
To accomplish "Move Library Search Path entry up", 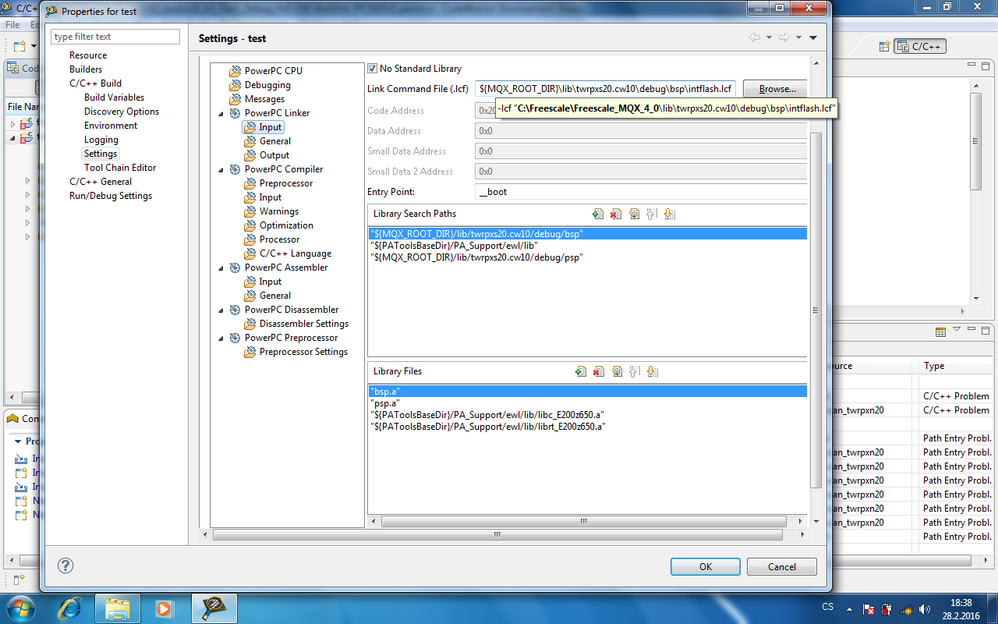I will click(651, 214).
